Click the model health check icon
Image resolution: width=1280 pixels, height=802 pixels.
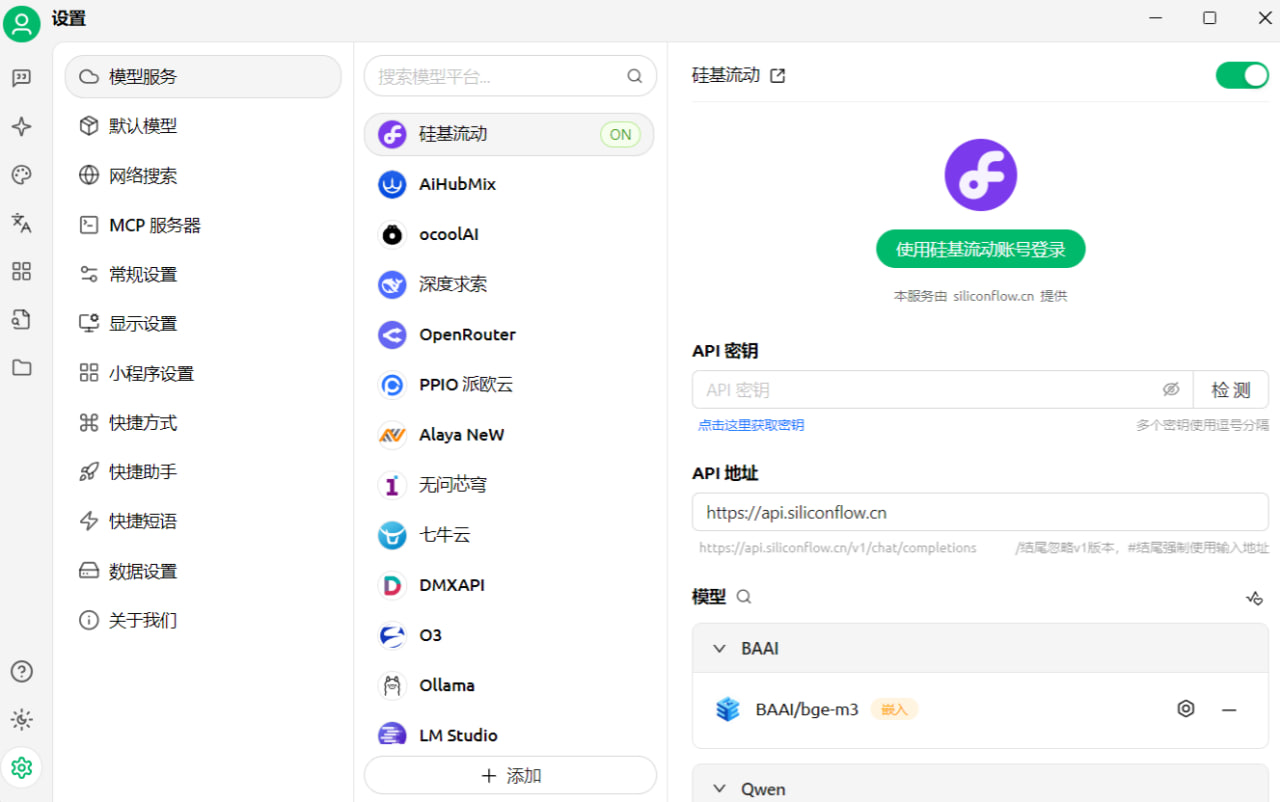pos(1255,598)
